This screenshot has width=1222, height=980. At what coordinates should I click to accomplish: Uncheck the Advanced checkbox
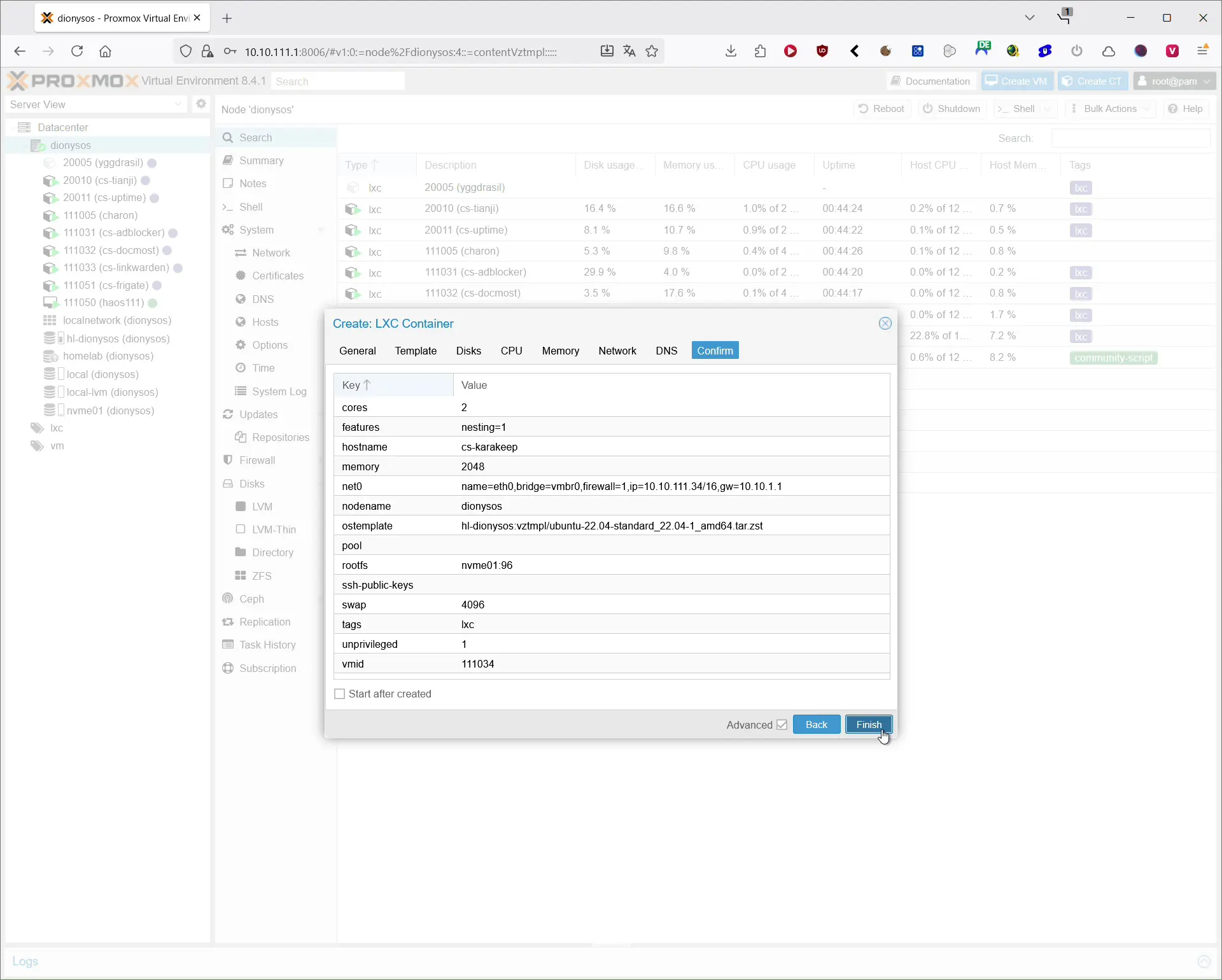782,725
